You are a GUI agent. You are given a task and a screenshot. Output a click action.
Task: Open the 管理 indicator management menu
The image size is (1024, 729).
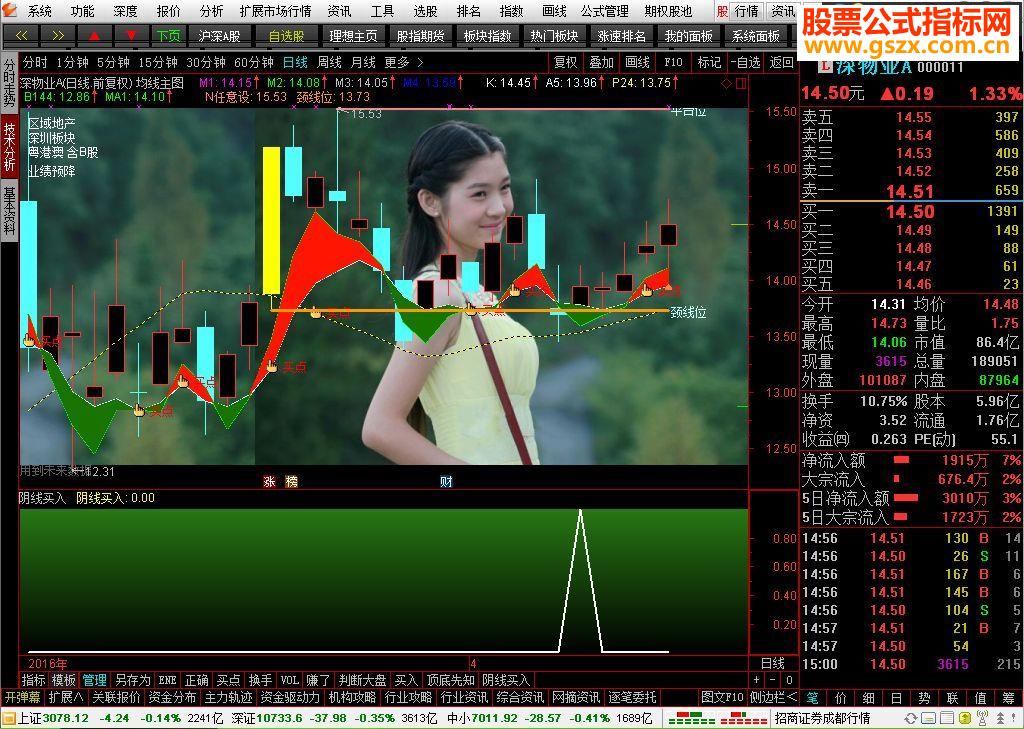(x=95, y=680)
